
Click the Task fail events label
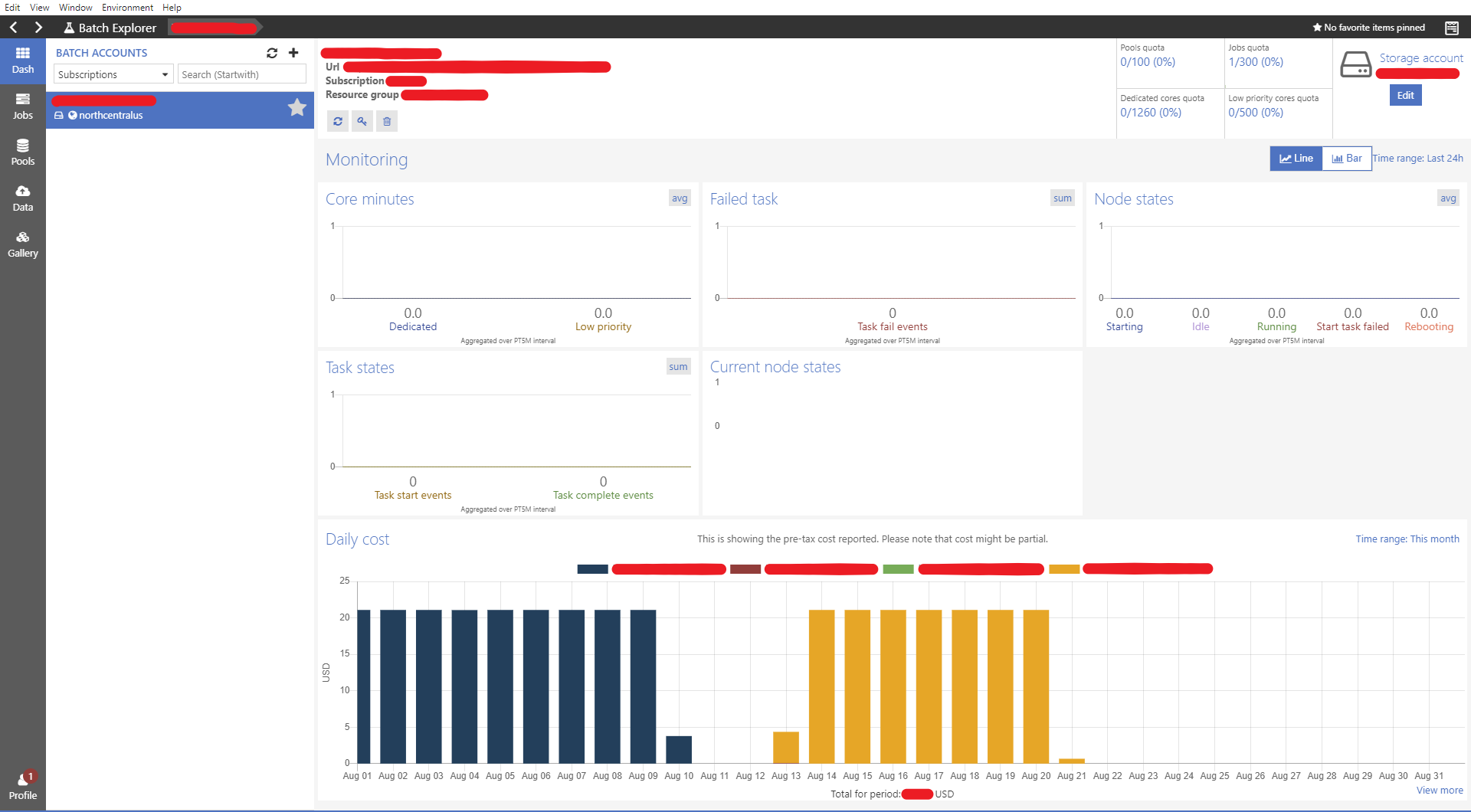click(893, 327)
